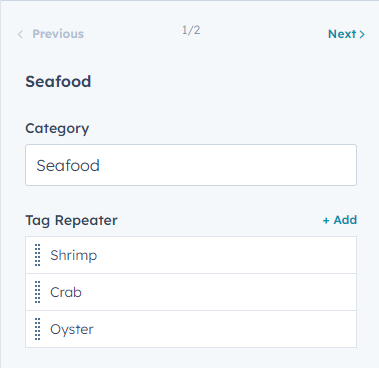Open the Oyster tag row
Screen dimensions: 379x368
(191, 329)
